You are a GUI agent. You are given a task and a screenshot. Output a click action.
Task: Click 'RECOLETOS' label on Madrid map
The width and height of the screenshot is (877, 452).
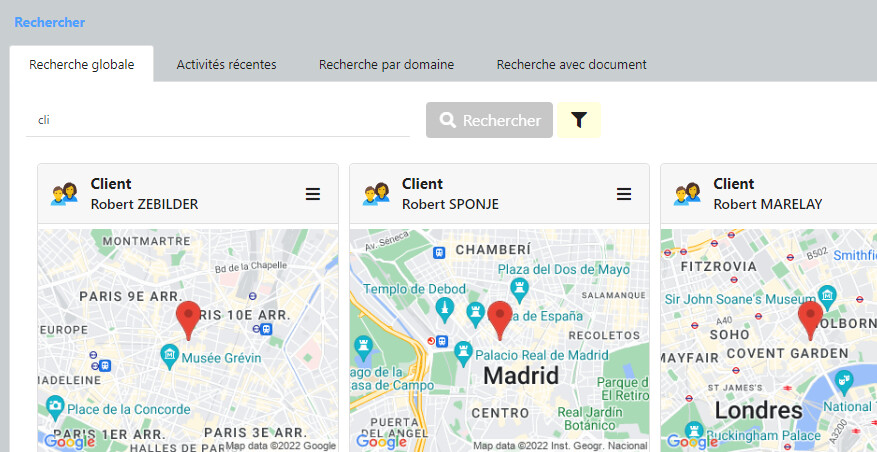(604, 336)
